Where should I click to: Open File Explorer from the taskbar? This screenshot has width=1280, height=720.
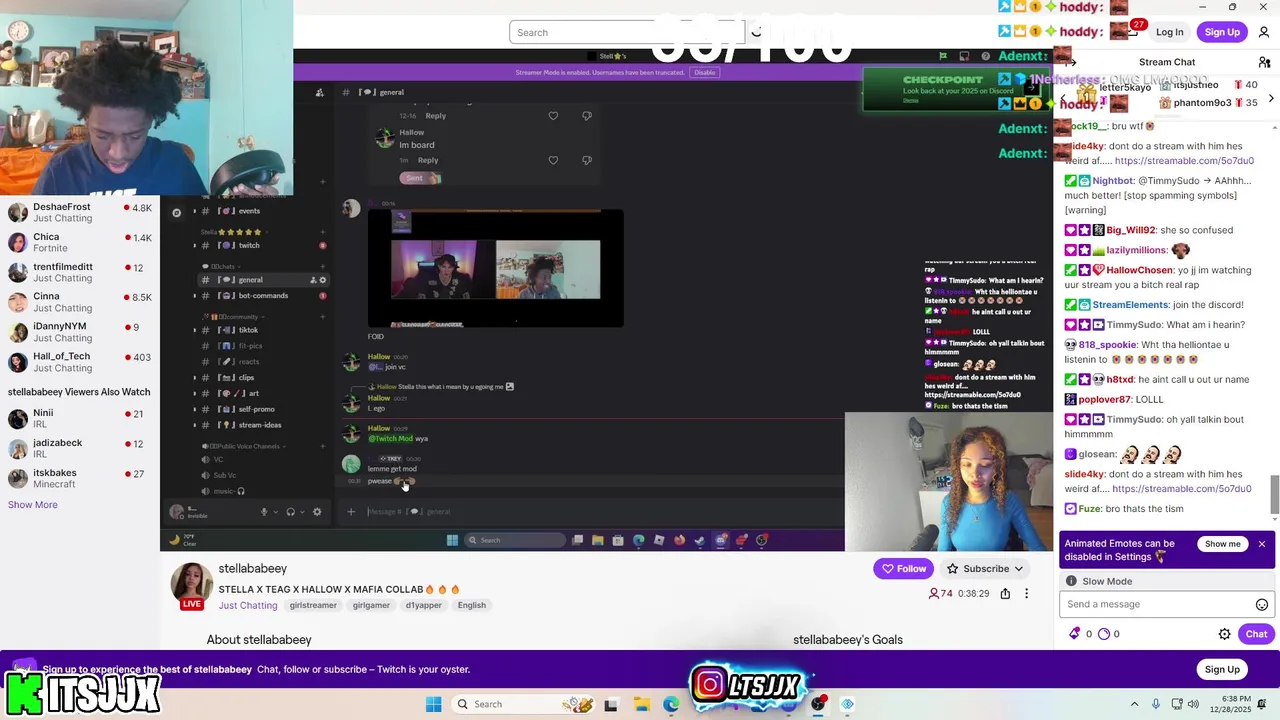(x=641, y=704)
